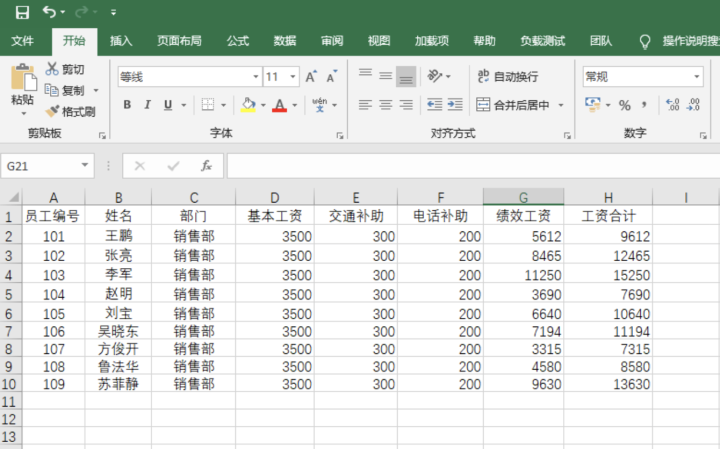This screenshot has height=449, width=720.
Task: Click the Insert Function fx button
Action: 206,166
